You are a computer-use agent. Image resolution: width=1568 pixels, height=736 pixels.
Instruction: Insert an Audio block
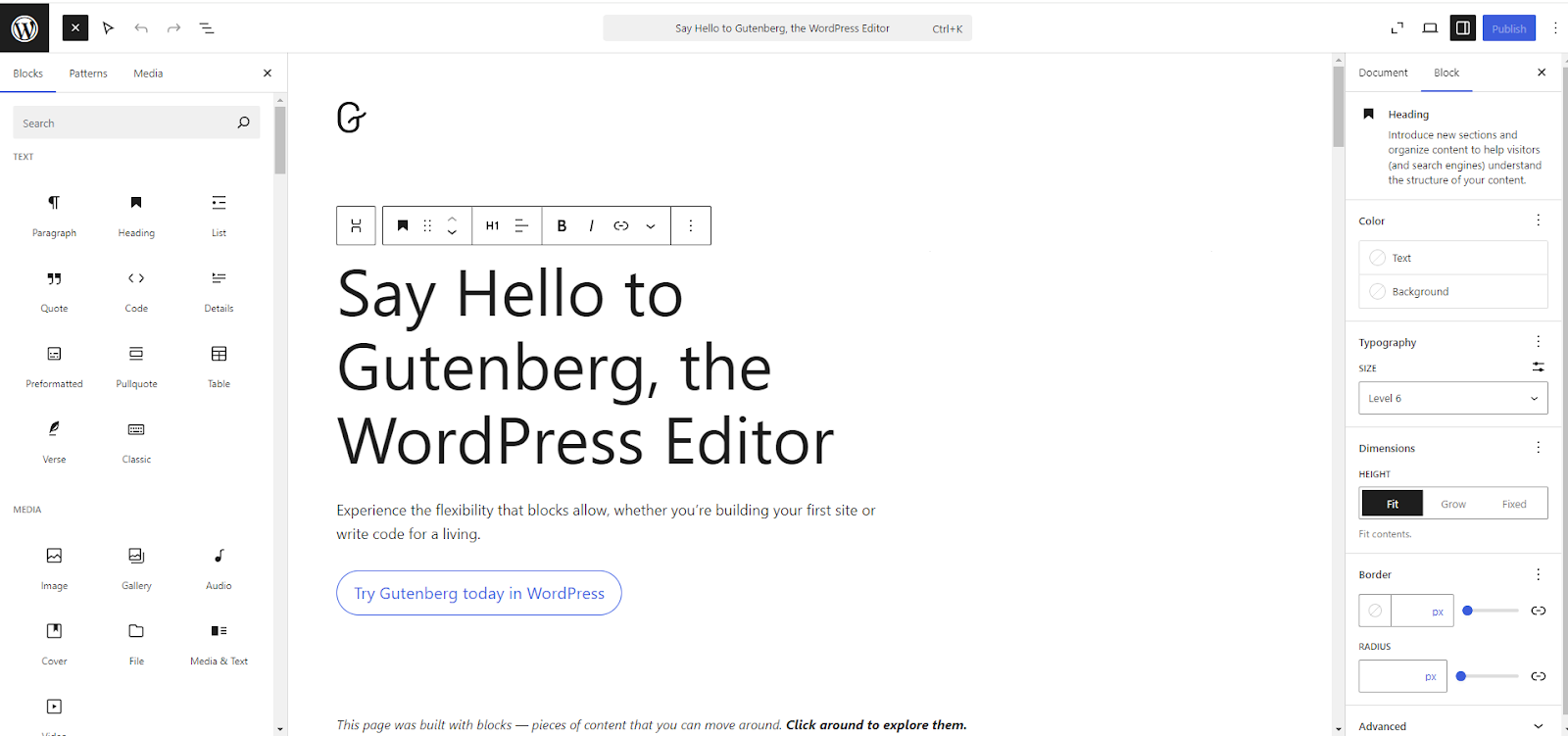click(219, 567)
